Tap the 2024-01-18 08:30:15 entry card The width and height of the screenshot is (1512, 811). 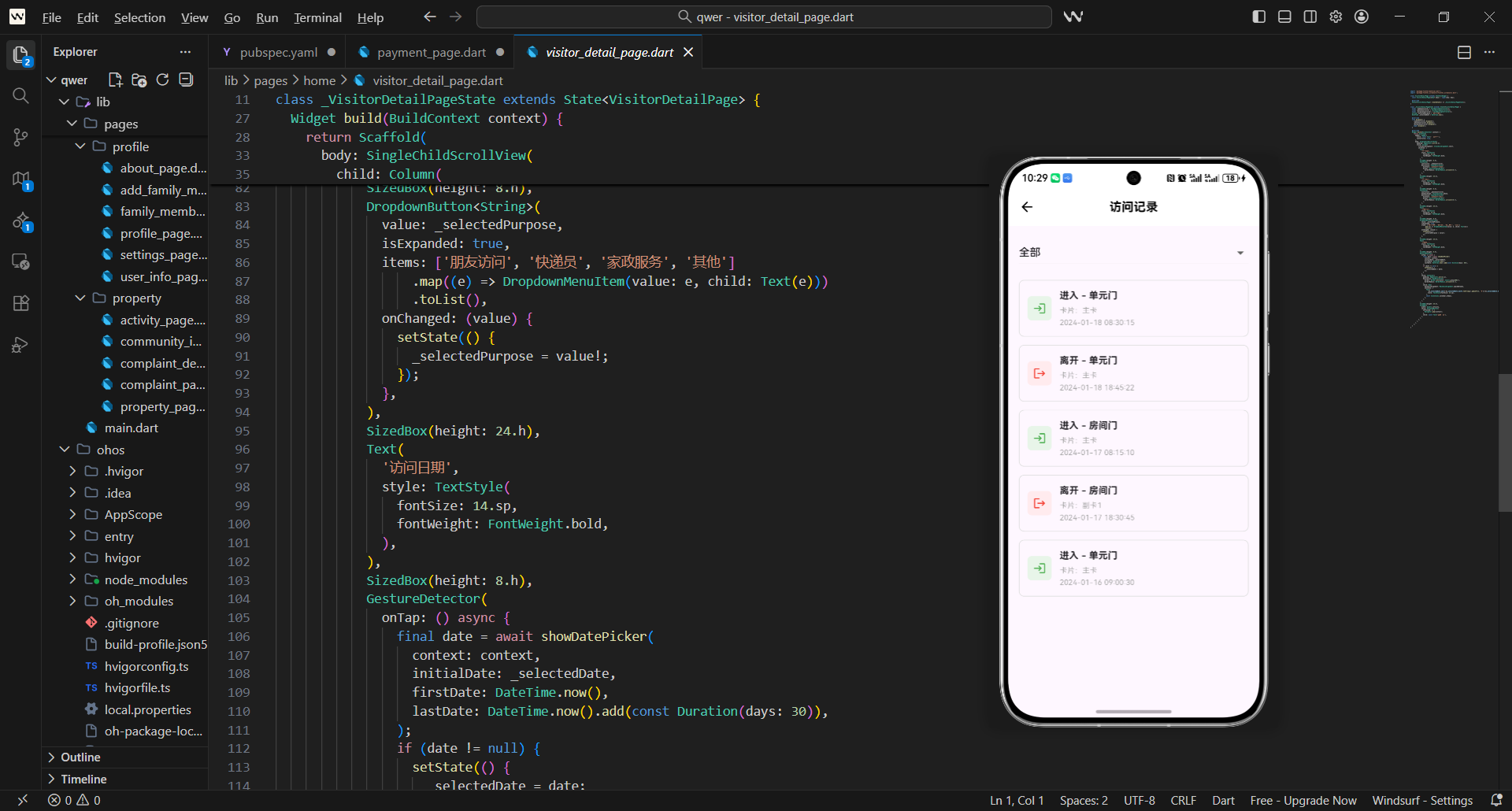coord(1132,309)
